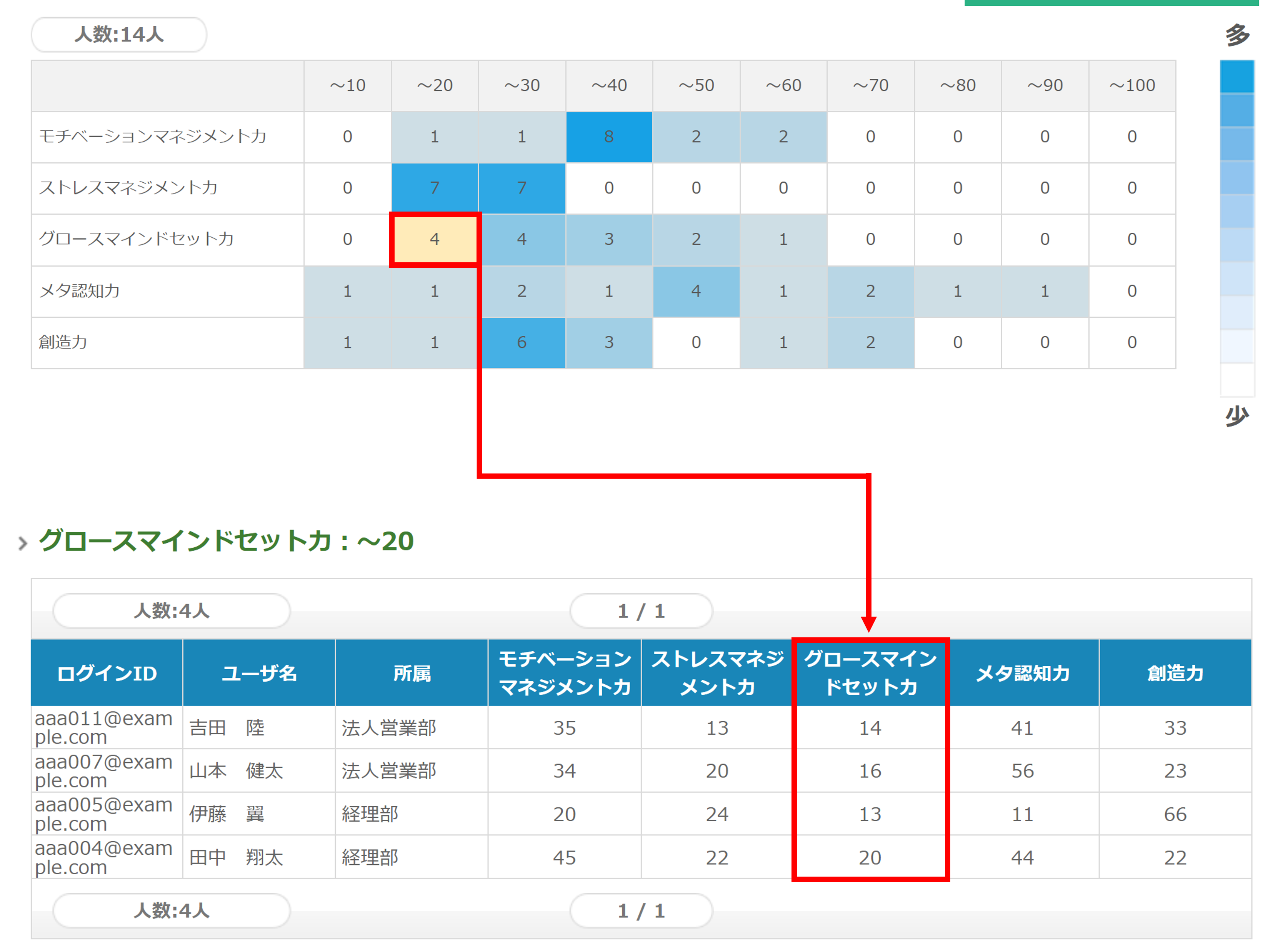The image size is (1273, 952).
Task: Click the bottom 人数:4人 count label
Action: pos(172,911)
